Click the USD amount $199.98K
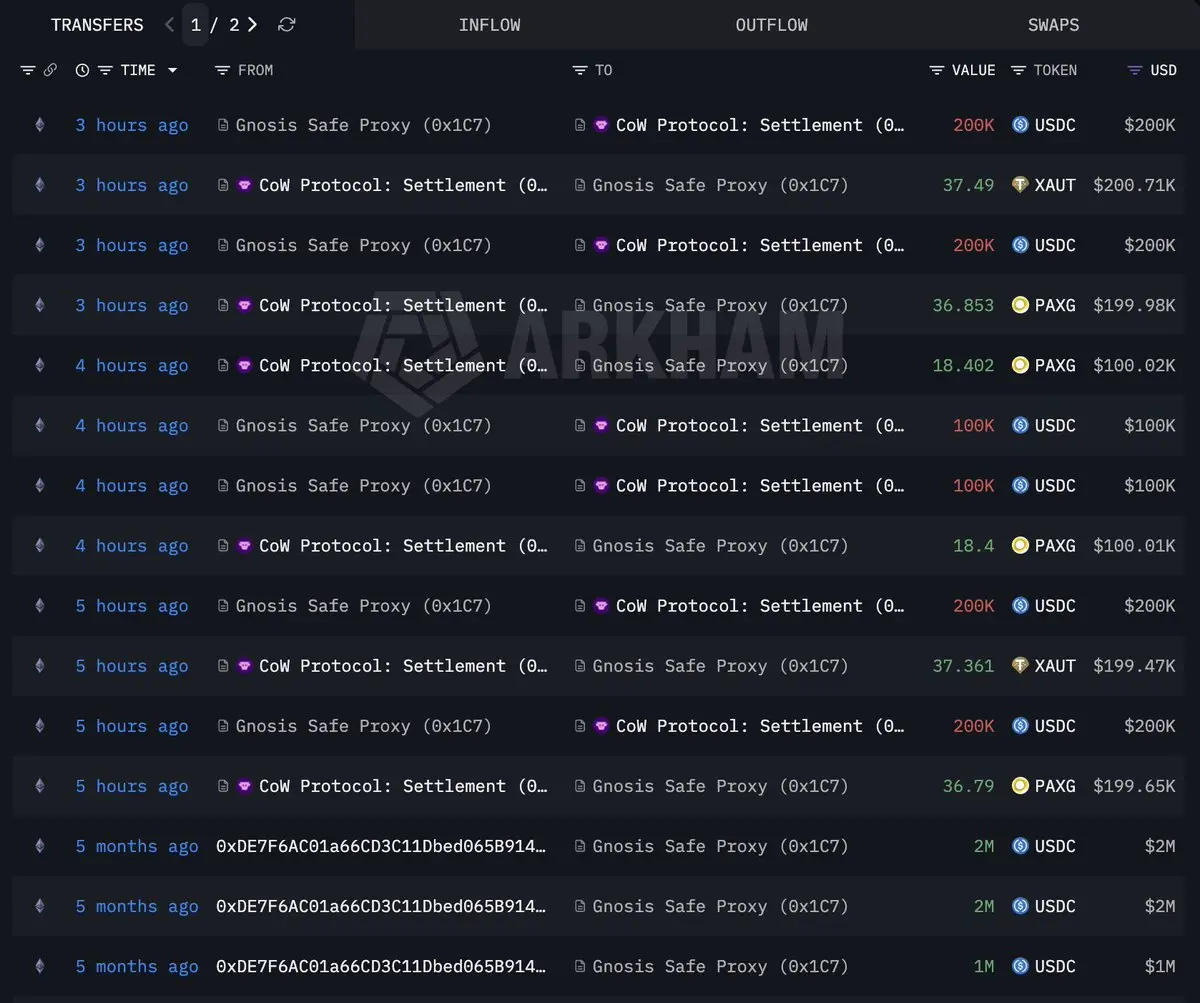This screenshot has height=1003, width=1200. click(x=1134, y=305)
